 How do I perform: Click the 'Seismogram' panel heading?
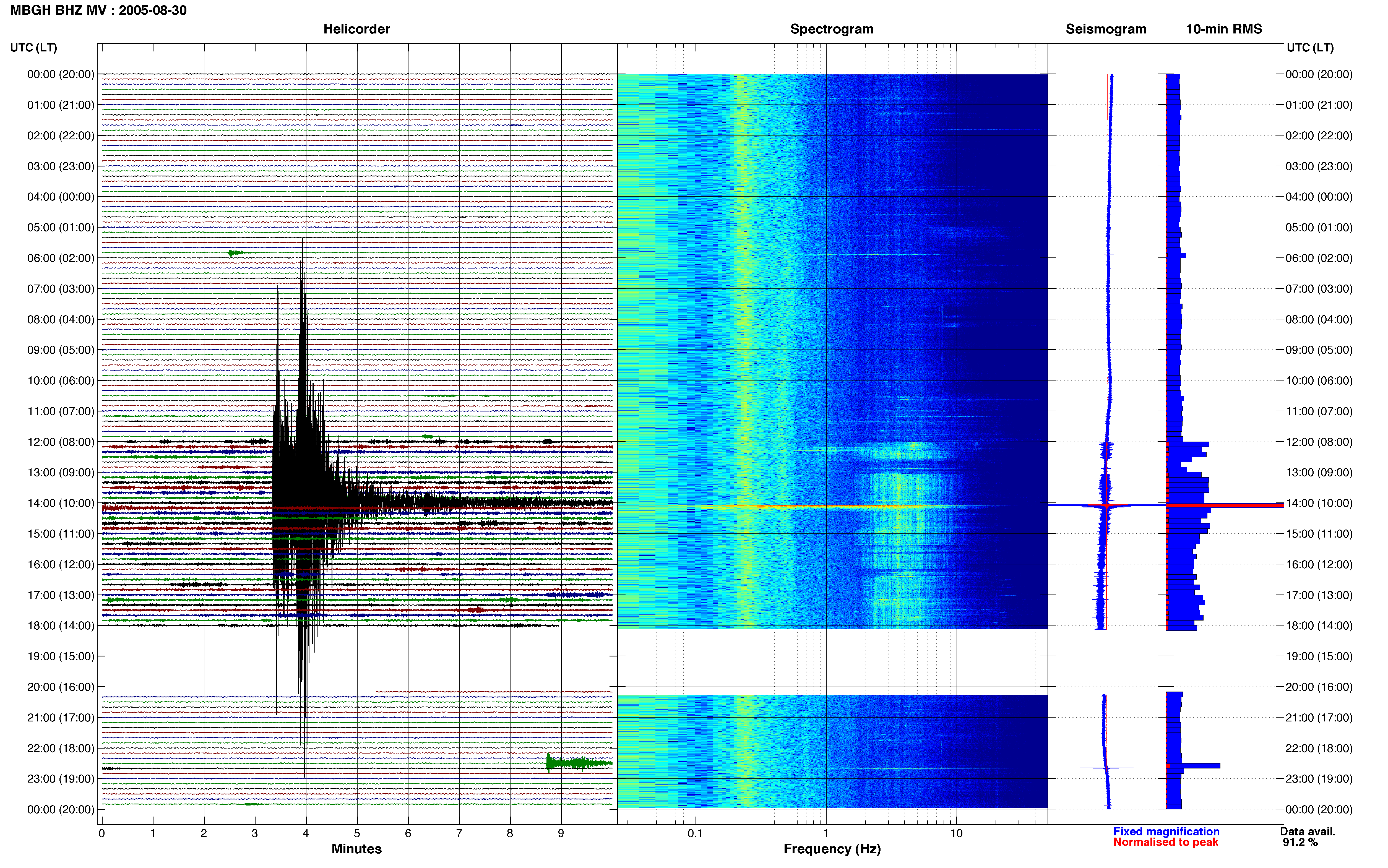pyautogui.click(x=1106, y=29)
